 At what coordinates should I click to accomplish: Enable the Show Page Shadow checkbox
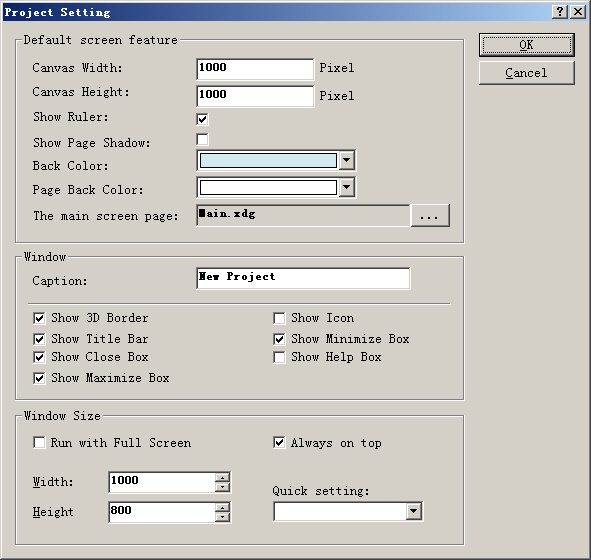coord(202,139)
